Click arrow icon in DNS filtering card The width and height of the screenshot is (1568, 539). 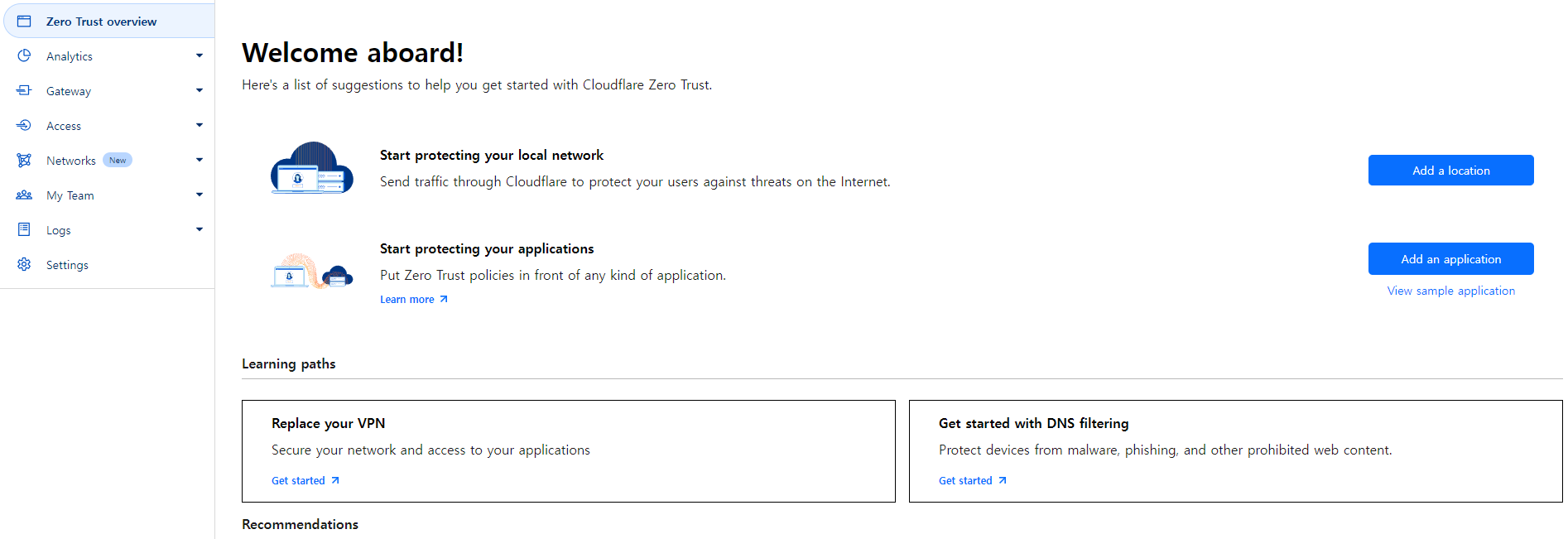tap(1003, 480)
